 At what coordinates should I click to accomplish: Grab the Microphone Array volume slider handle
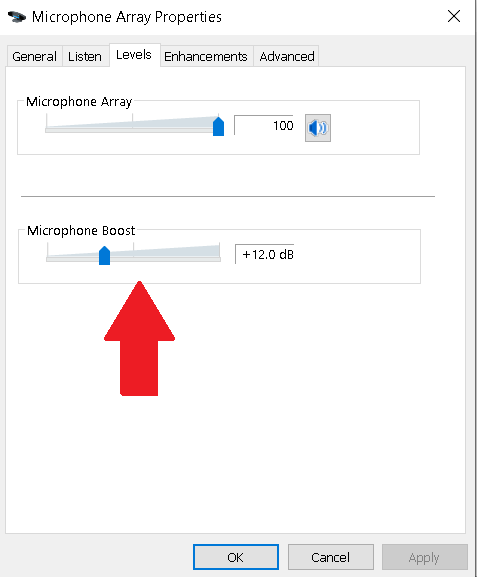click(x=218, y=127)
